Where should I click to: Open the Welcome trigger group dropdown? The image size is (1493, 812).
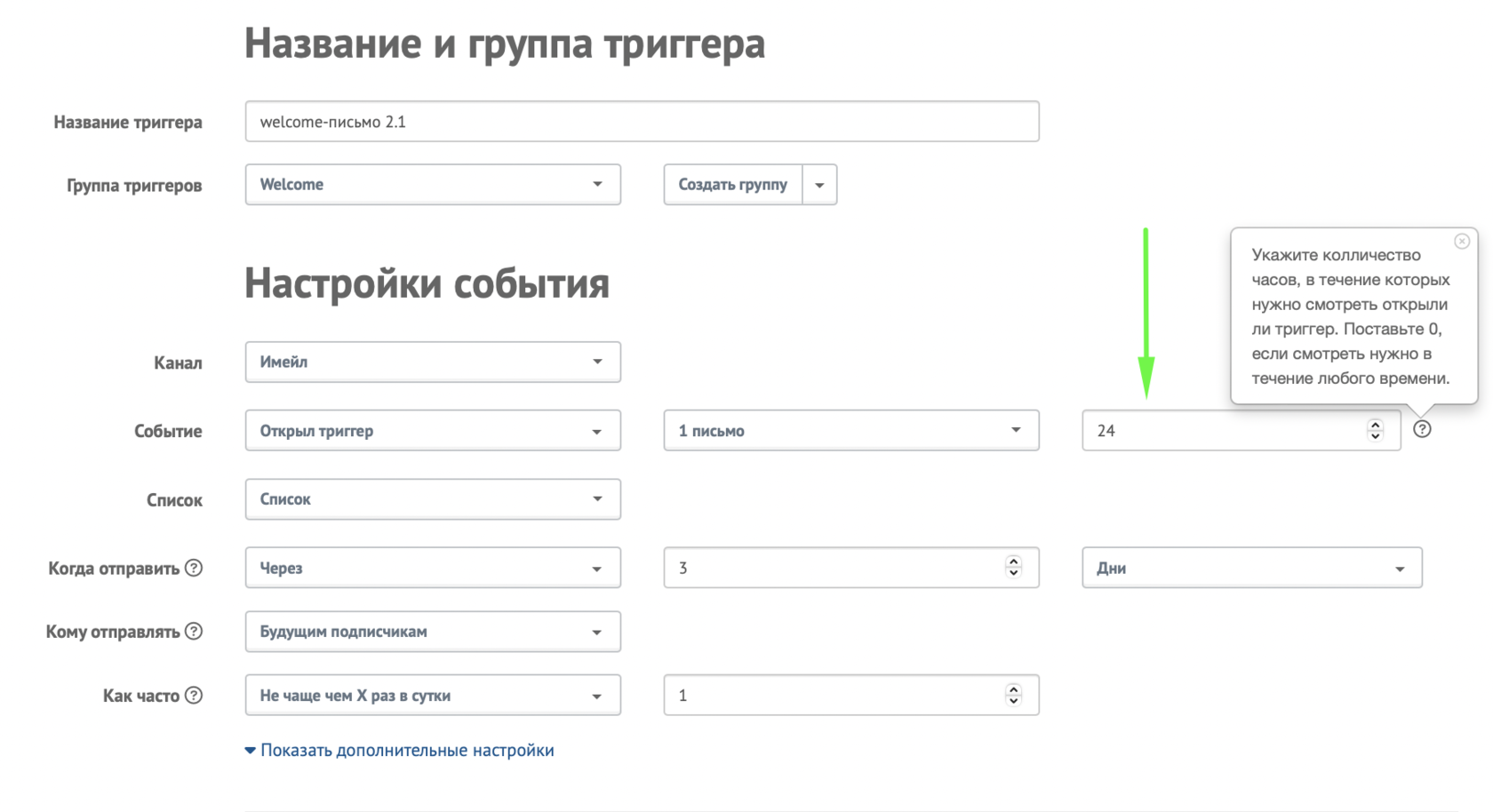[x=433, y=185]
